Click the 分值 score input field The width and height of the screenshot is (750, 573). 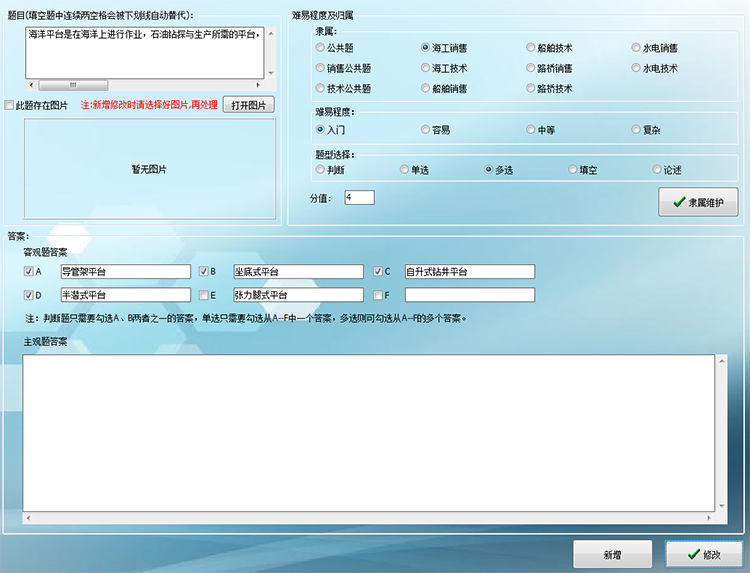[359, 198]
